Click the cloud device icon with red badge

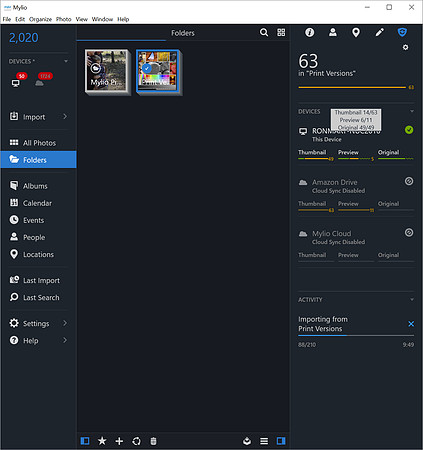click(x=39, y=83)
